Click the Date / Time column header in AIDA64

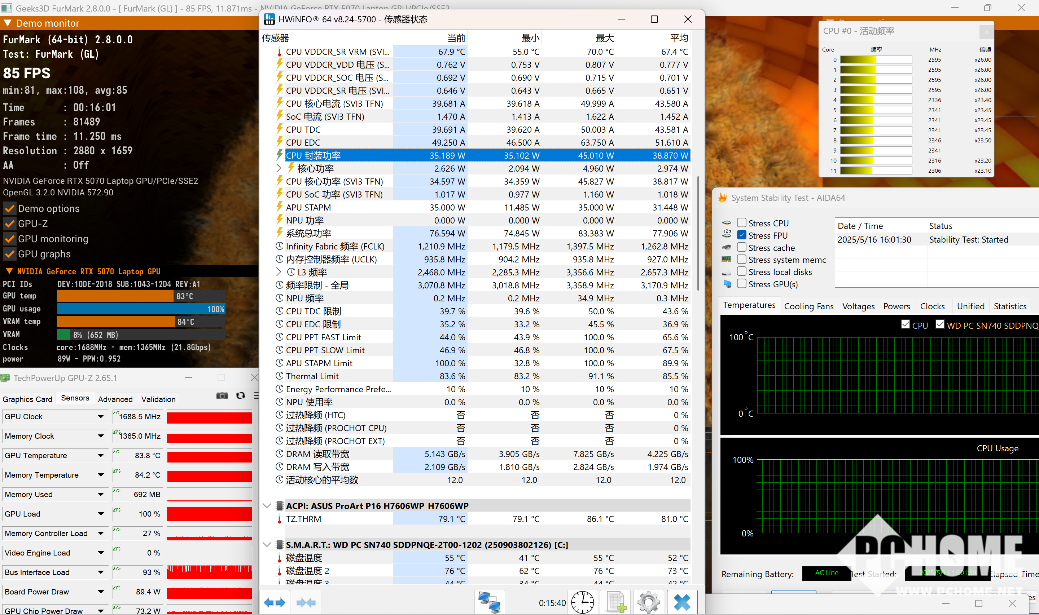tap(860, 226)
